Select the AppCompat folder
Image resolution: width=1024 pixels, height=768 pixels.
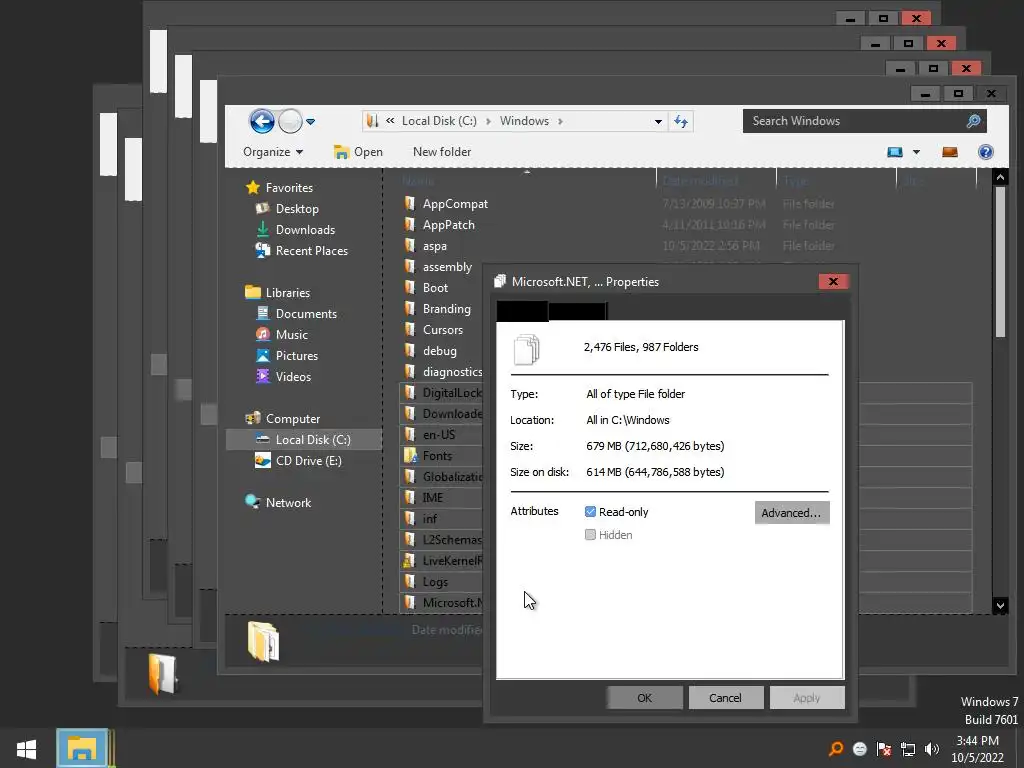446,204
